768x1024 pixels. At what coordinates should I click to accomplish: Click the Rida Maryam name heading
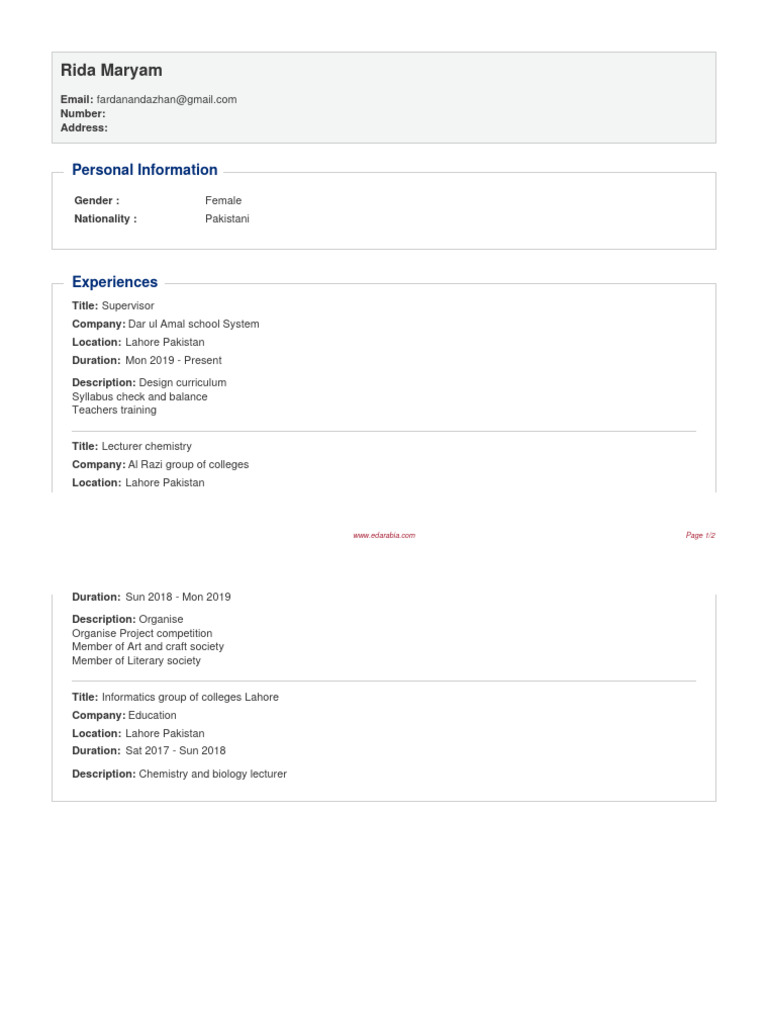(111, 70)
